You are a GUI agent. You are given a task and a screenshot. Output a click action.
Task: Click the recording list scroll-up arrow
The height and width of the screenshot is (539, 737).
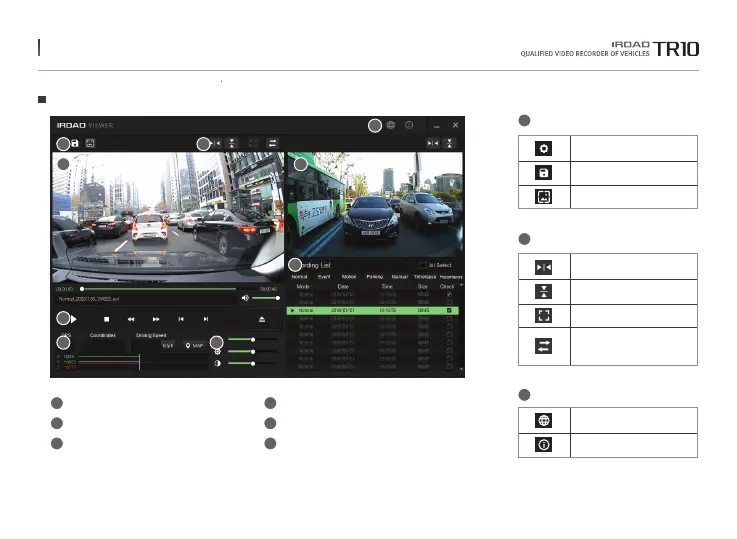(462, 285)
